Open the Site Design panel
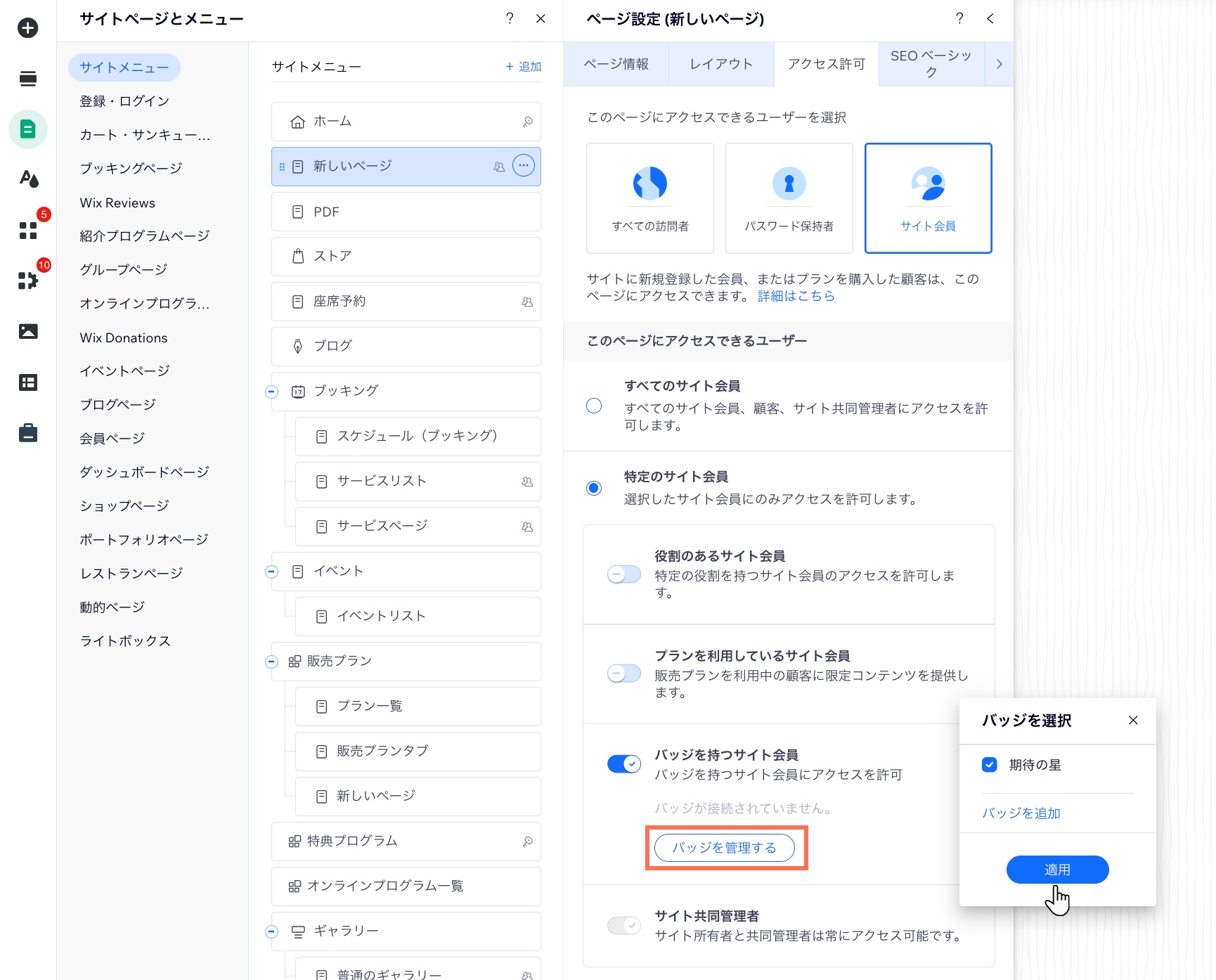Screen dimensions: 1216x980 pos(27,179)
